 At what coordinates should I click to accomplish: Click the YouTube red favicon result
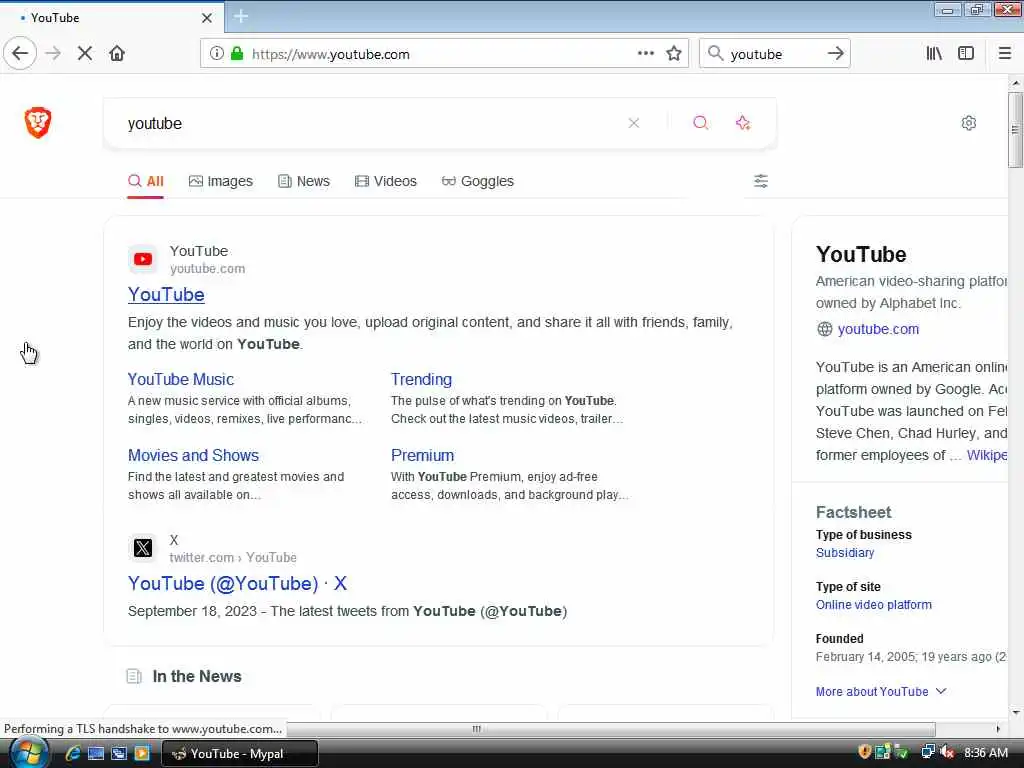coord(143,259)
